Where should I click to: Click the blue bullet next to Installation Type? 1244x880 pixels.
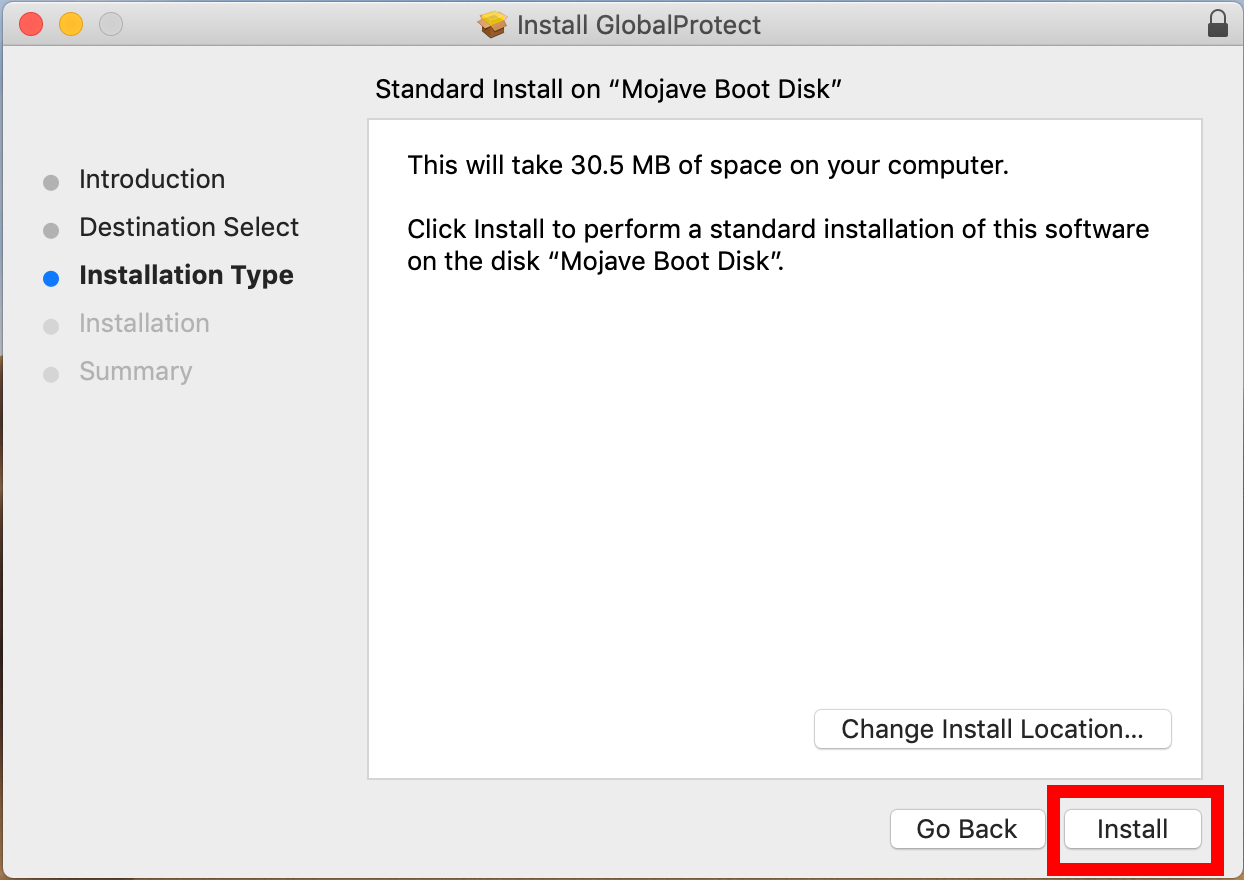51,279
